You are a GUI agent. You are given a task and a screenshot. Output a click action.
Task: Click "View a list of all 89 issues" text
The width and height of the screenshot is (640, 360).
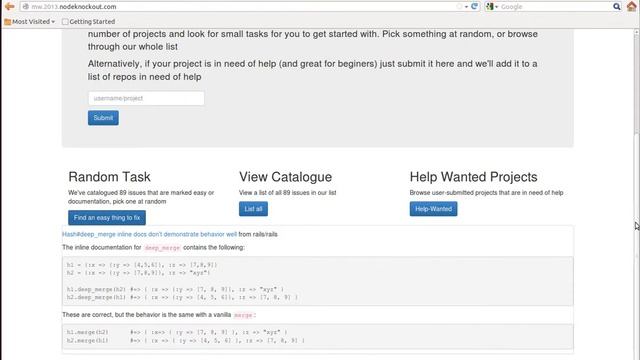pyautogui.click(x=288, y=193)
